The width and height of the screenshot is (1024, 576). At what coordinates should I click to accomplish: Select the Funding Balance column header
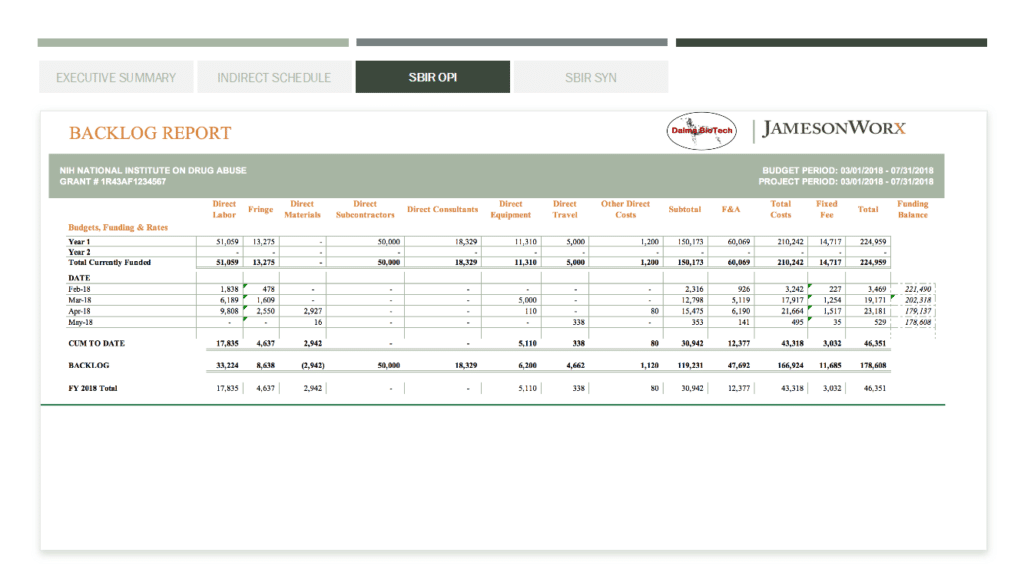coord(912,209)
